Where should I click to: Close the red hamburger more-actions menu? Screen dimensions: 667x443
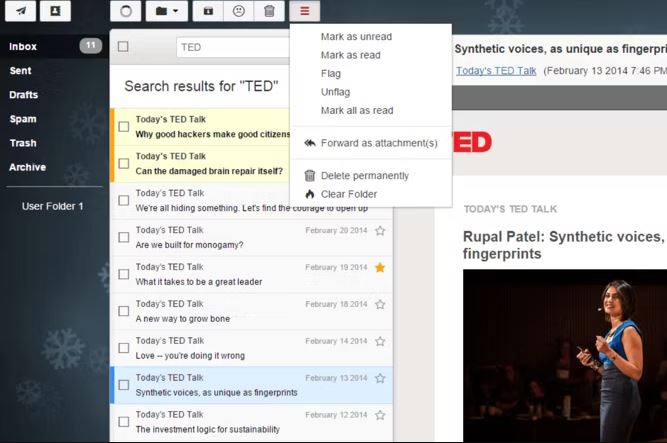coord(305,11)
